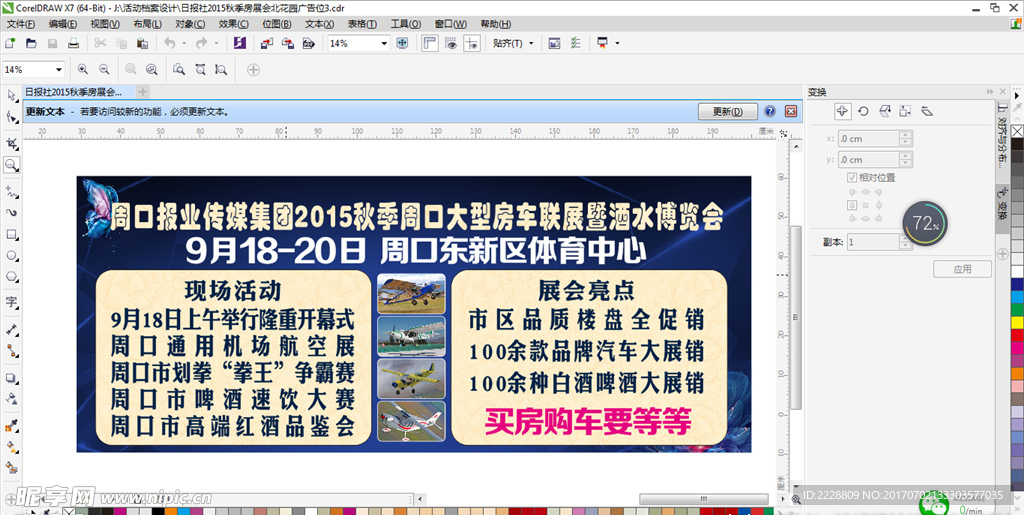
Task: Expand the redo history arrow
Action: [216, 43]
